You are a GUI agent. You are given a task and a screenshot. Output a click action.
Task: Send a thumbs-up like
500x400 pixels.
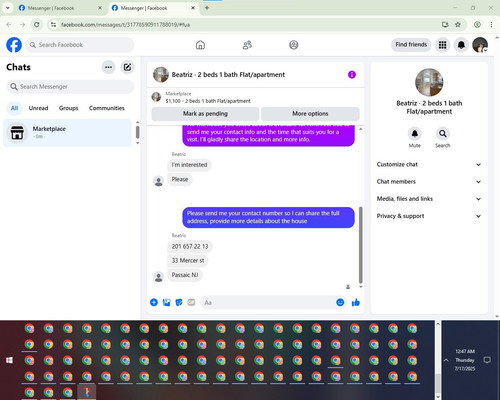(x=356, y=302)
